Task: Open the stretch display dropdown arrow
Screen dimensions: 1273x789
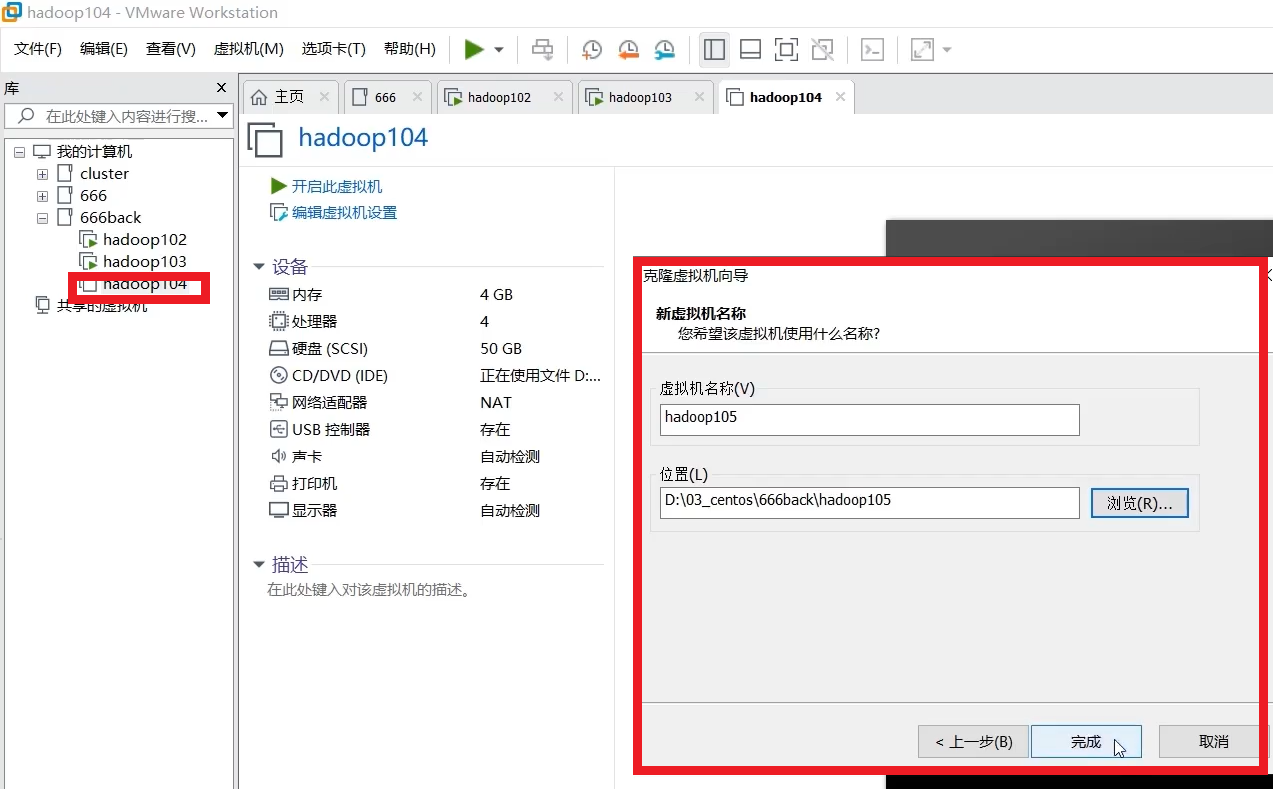Action: (x=946, y=50)
